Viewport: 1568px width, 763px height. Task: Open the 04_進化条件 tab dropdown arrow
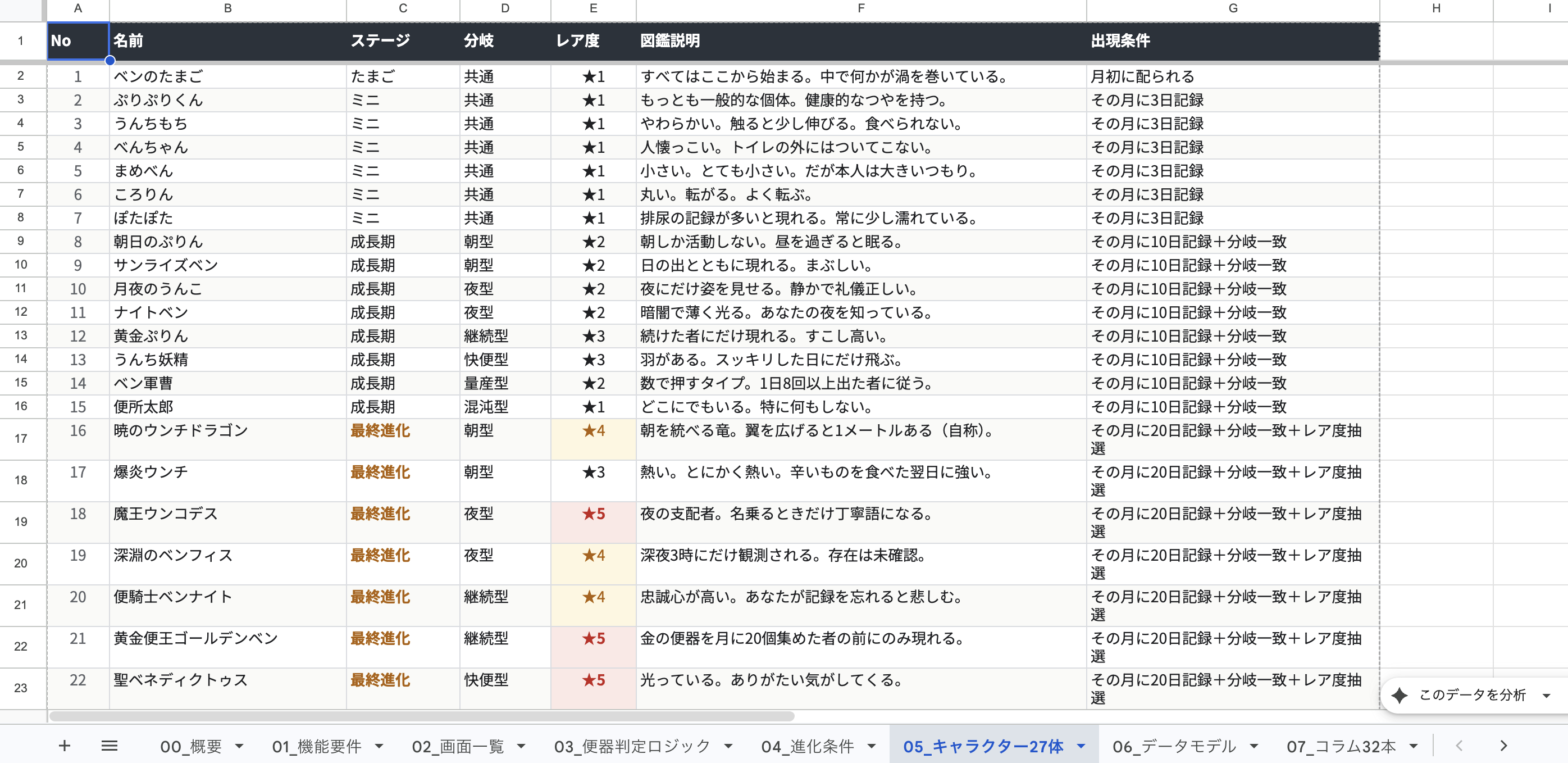pyautogui.click(x=872, y=746)
